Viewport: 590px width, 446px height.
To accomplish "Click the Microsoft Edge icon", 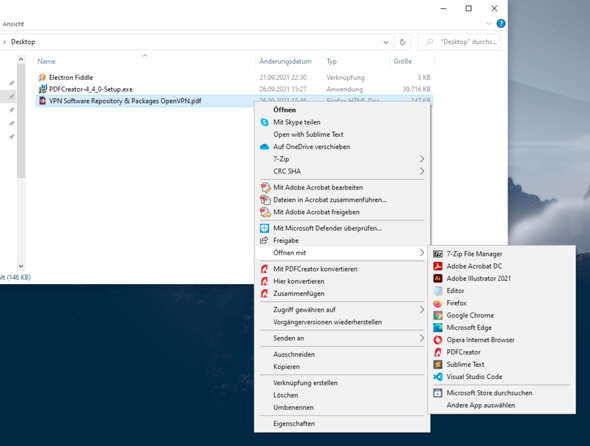I will coord(438,328).
